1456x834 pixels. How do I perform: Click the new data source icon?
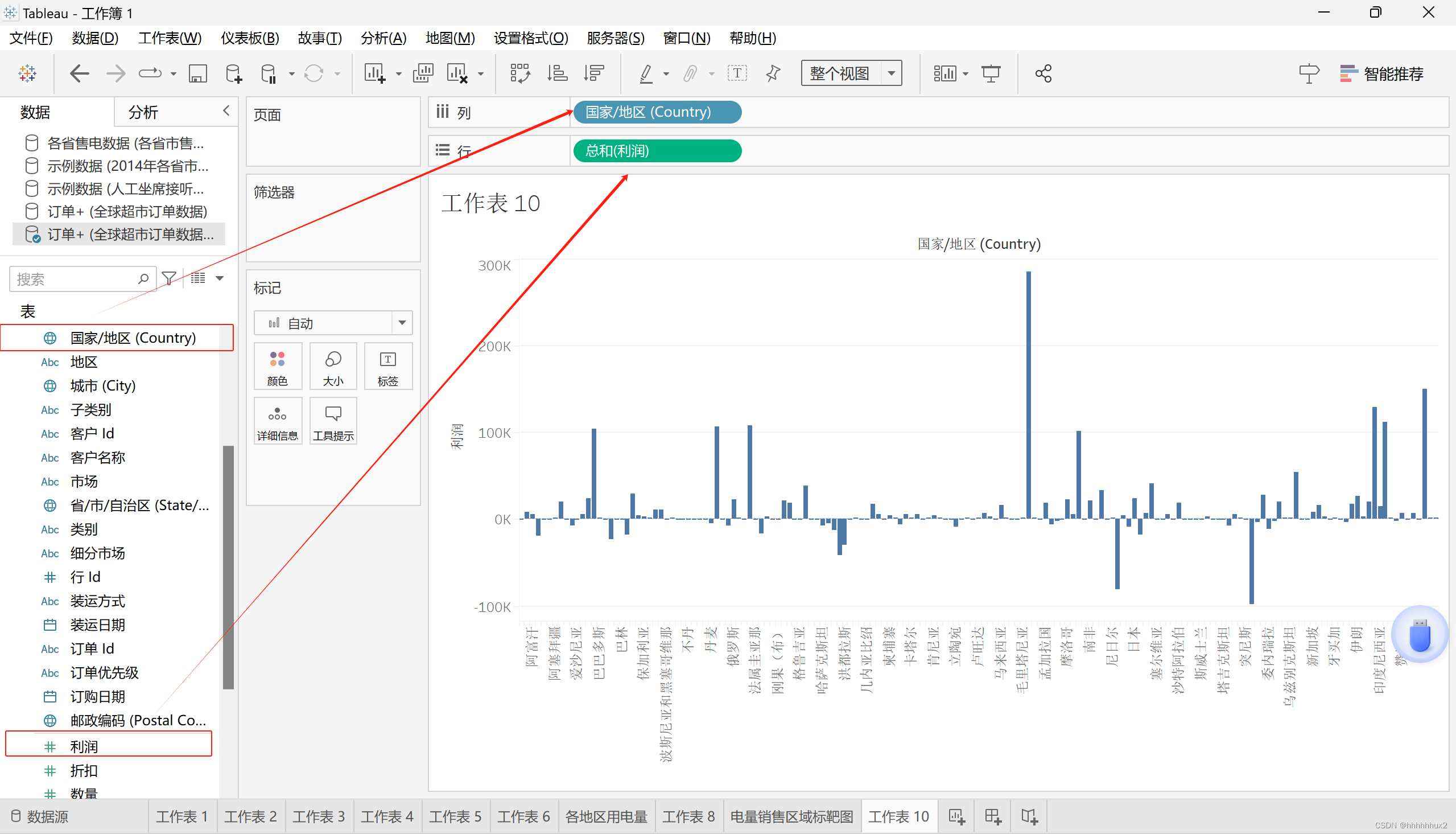pyautogui.click(x=233, y=73)
